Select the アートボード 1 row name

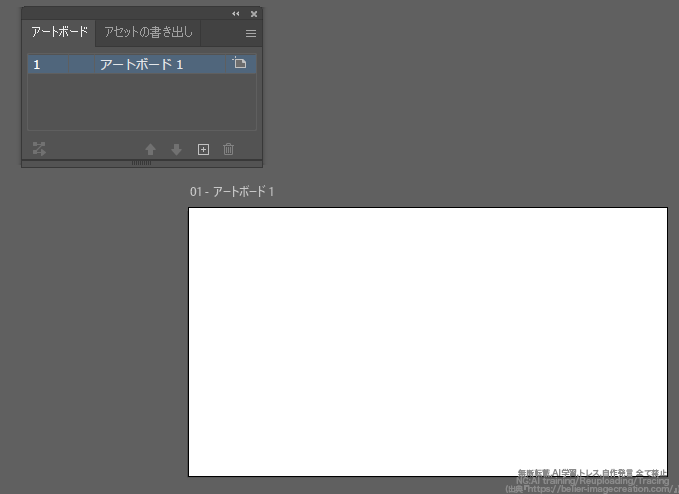(x=142, y=65)
